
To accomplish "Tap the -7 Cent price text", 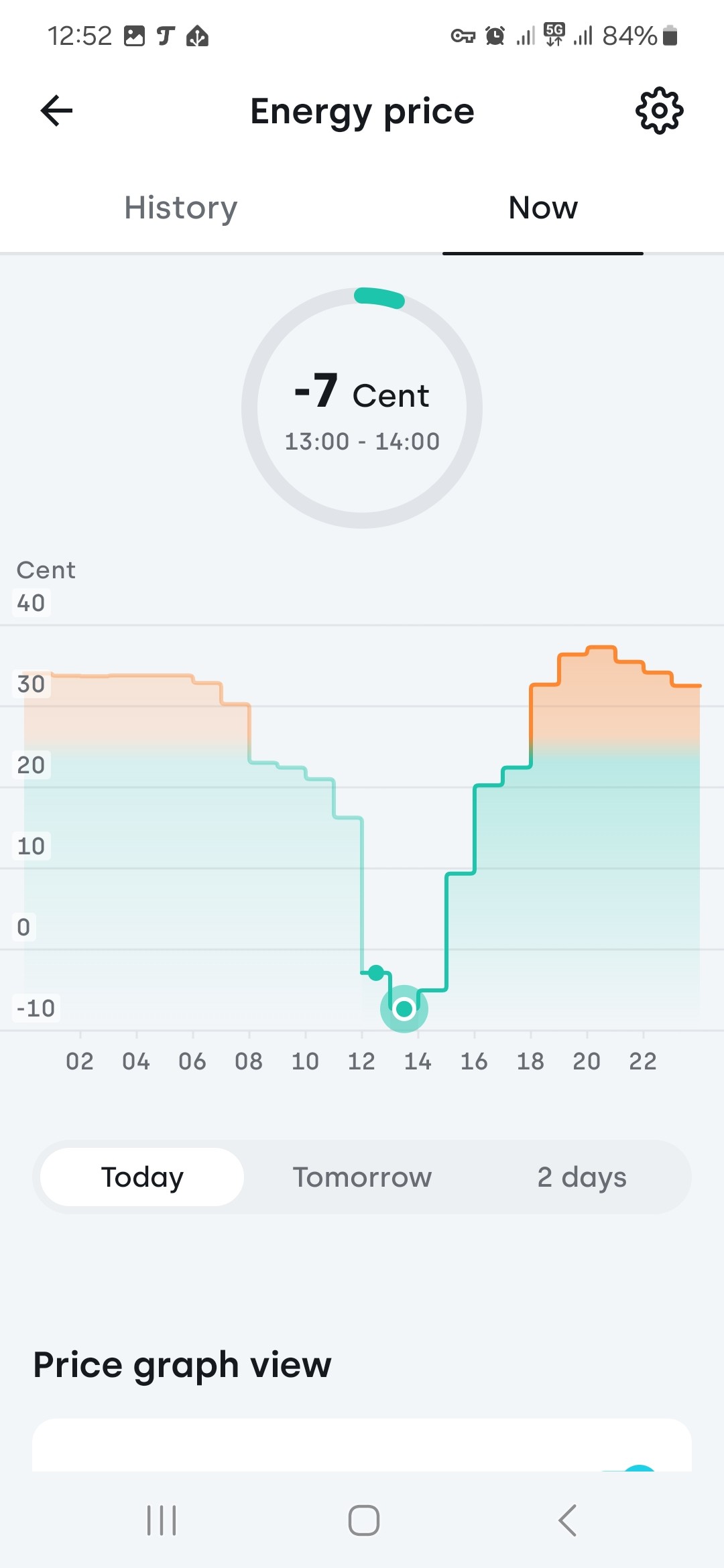I will click(x=362, y=392).
